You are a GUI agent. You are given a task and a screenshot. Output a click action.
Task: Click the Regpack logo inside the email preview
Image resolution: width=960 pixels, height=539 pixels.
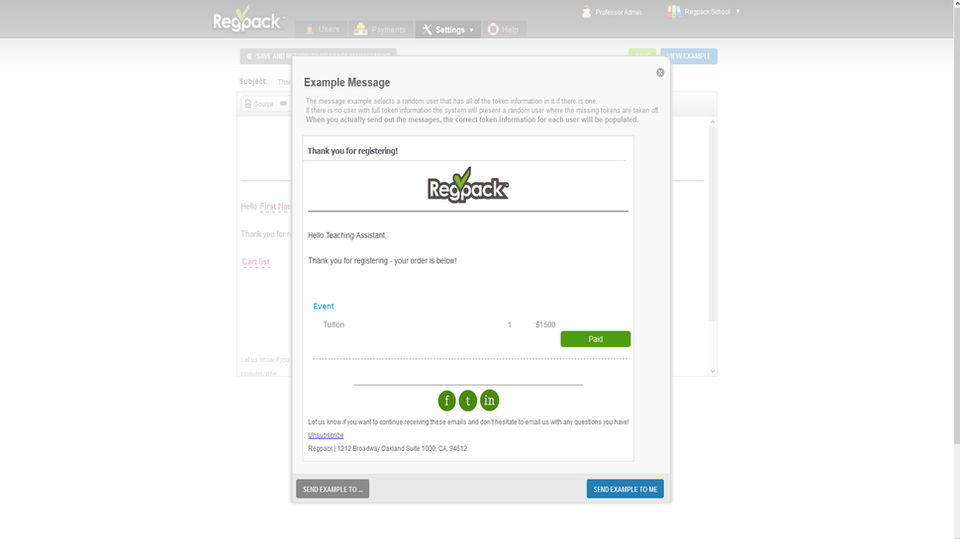coord(468,185)
